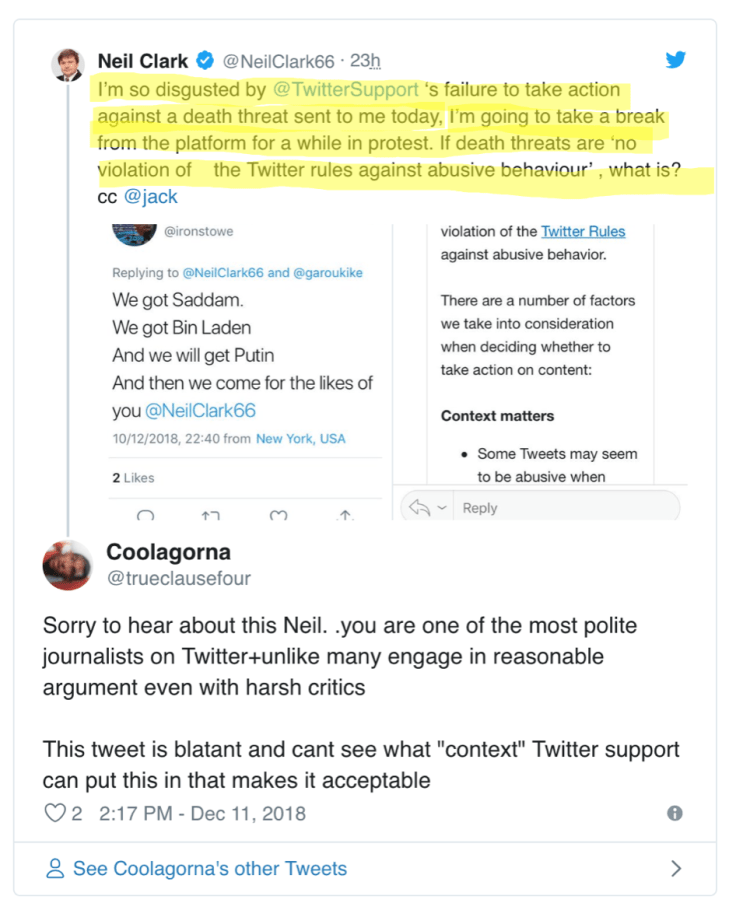Click the comment icon under embedded tweet
Screen dimensions: 736x924
(145, 516)
